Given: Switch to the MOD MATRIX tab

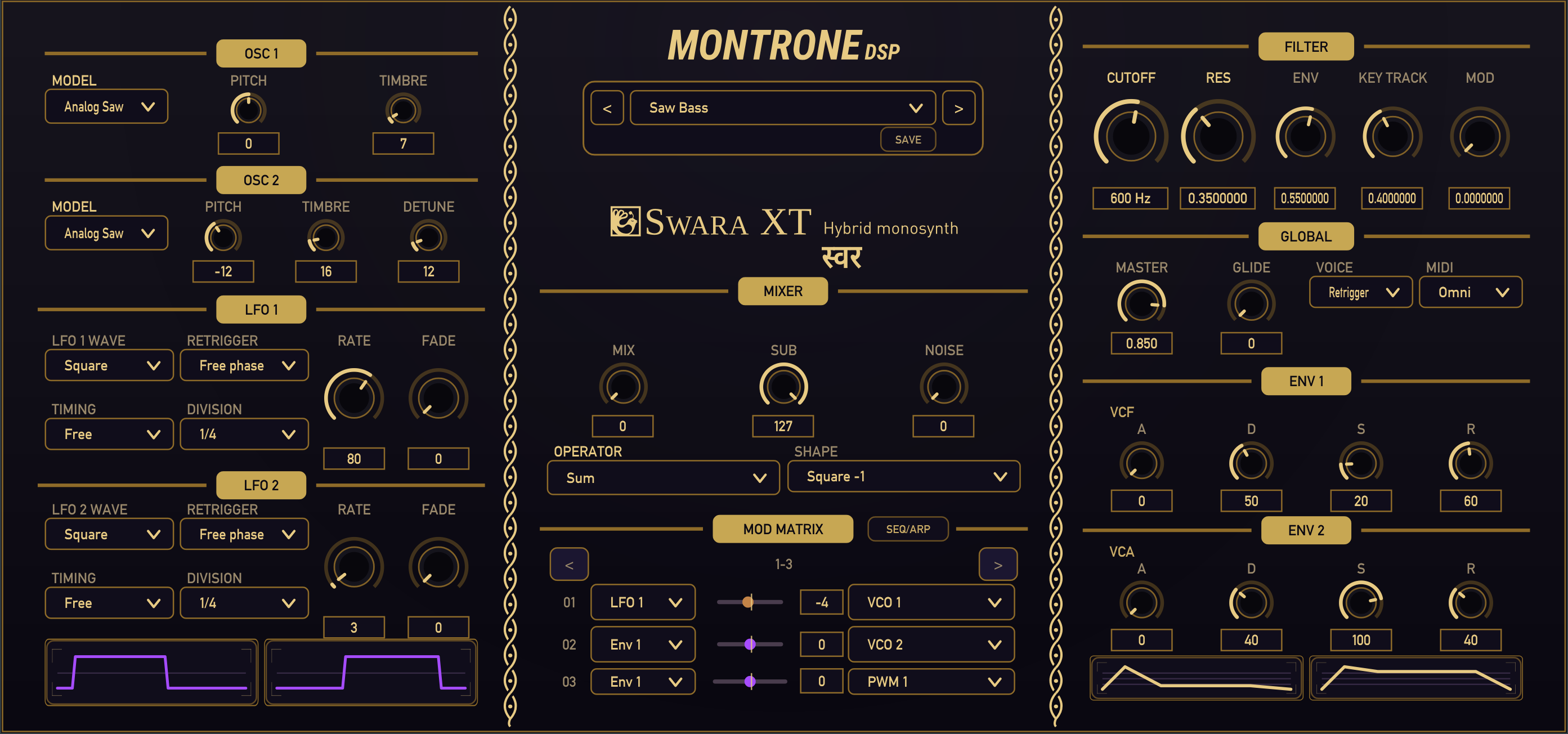Looking at the screenshot, I should [783, 529].
